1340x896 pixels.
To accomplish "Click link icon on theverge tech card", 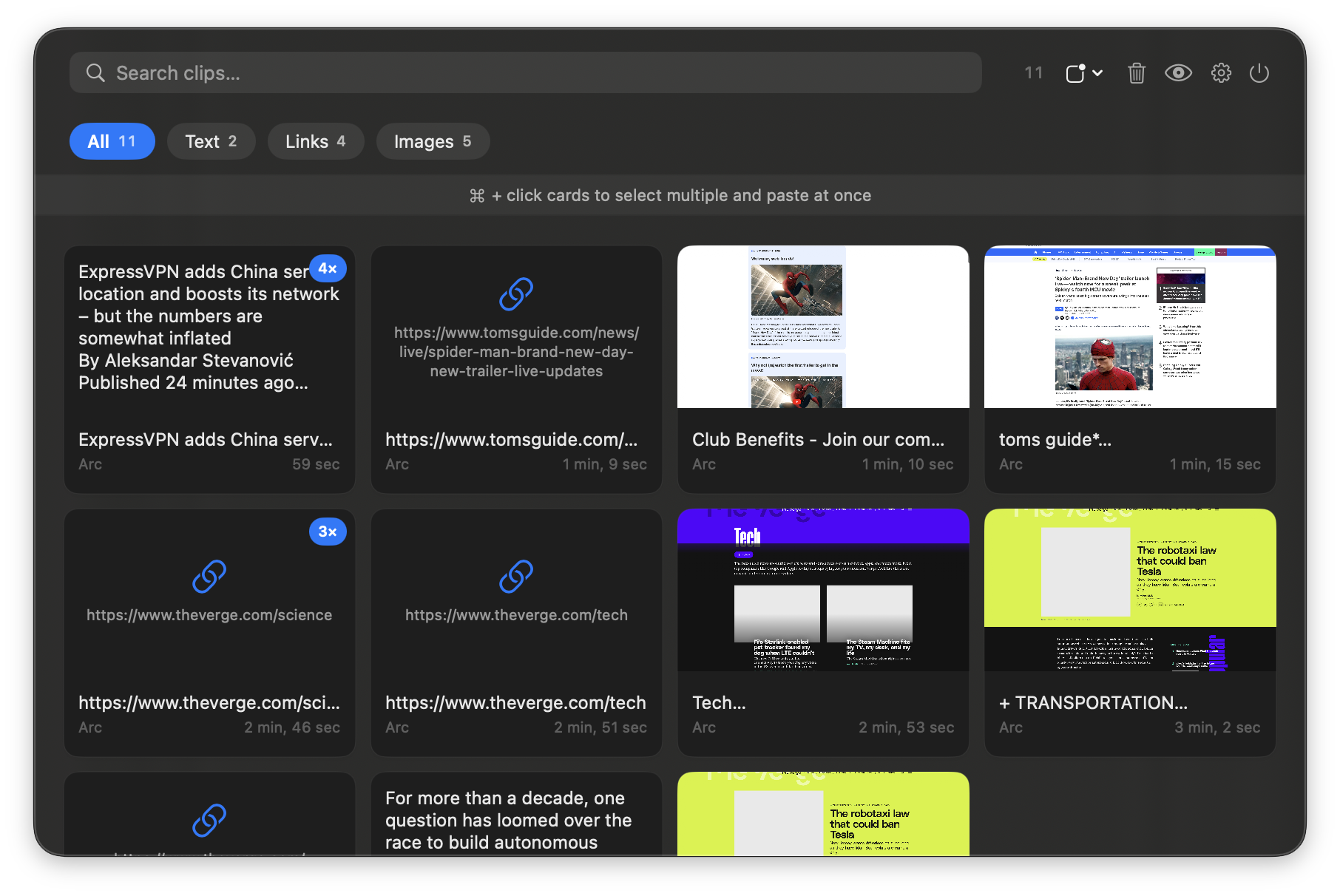I will point(516,577).
